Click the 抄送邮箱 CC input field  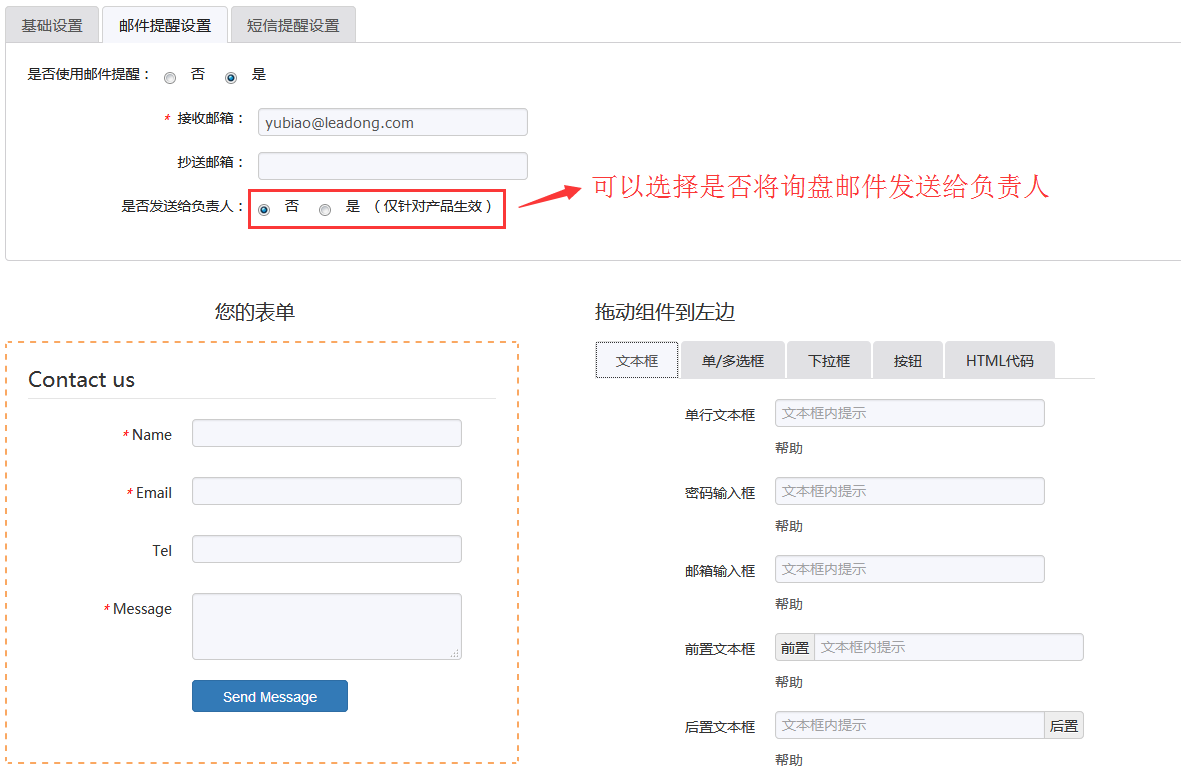[x=392, y=165]
